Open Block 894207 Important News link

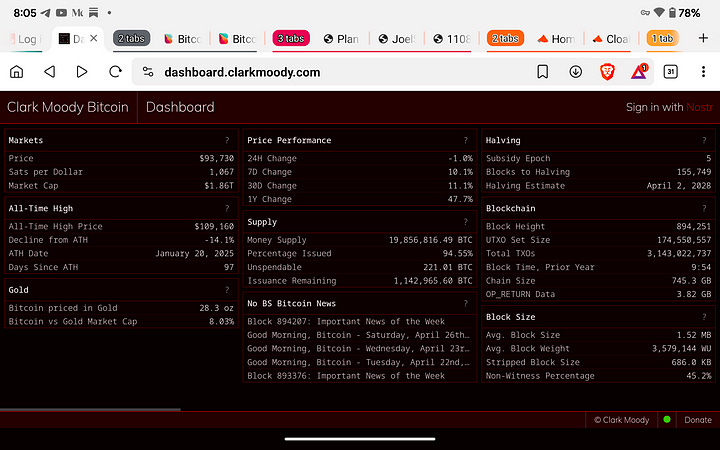pyautogui.click(x=346, y=321)
